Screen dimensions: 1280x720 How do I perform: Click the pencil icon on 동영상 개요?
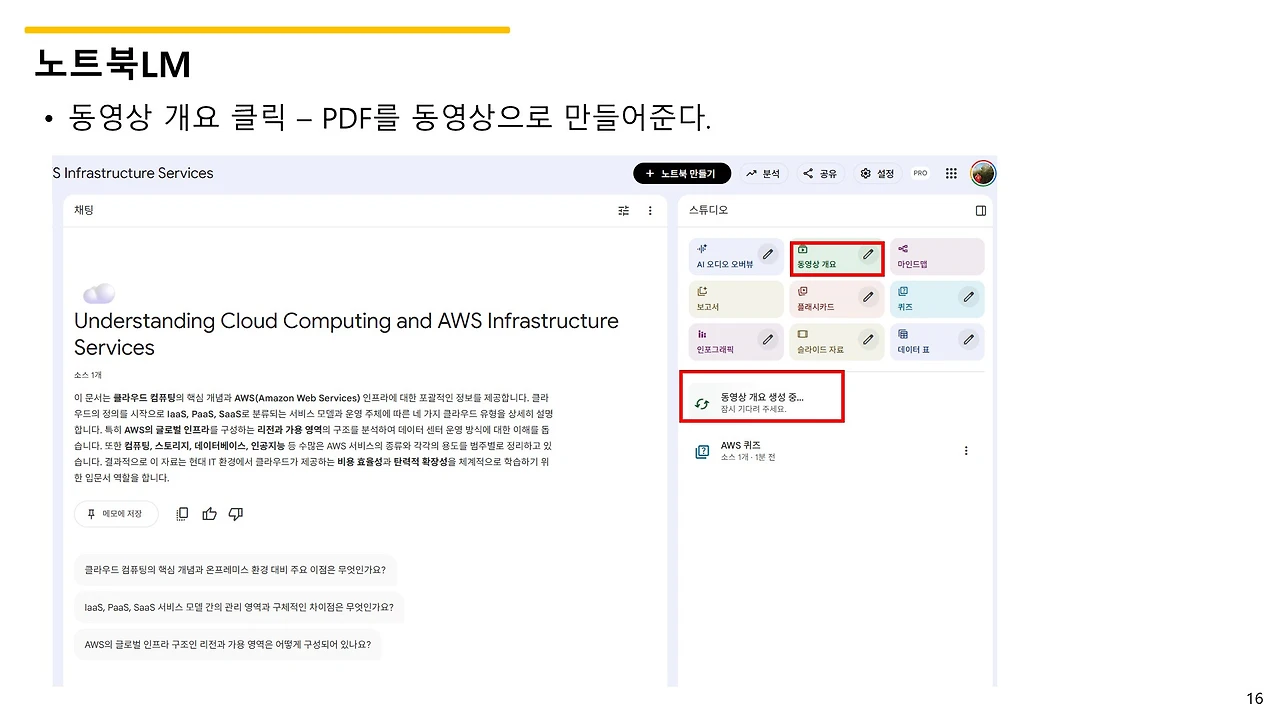tap(868, 254)
